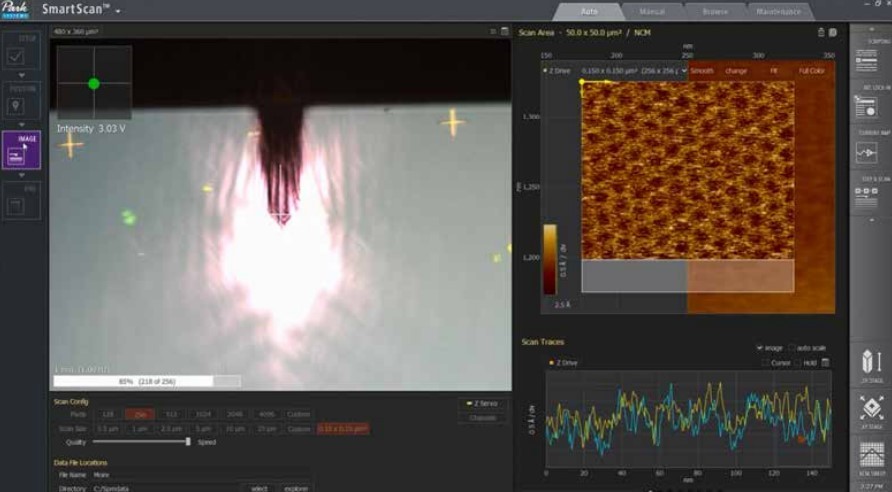Switch to the Maintenance tab
The height and width of the screenshot is (492, 892).
(x=778, y=11)
